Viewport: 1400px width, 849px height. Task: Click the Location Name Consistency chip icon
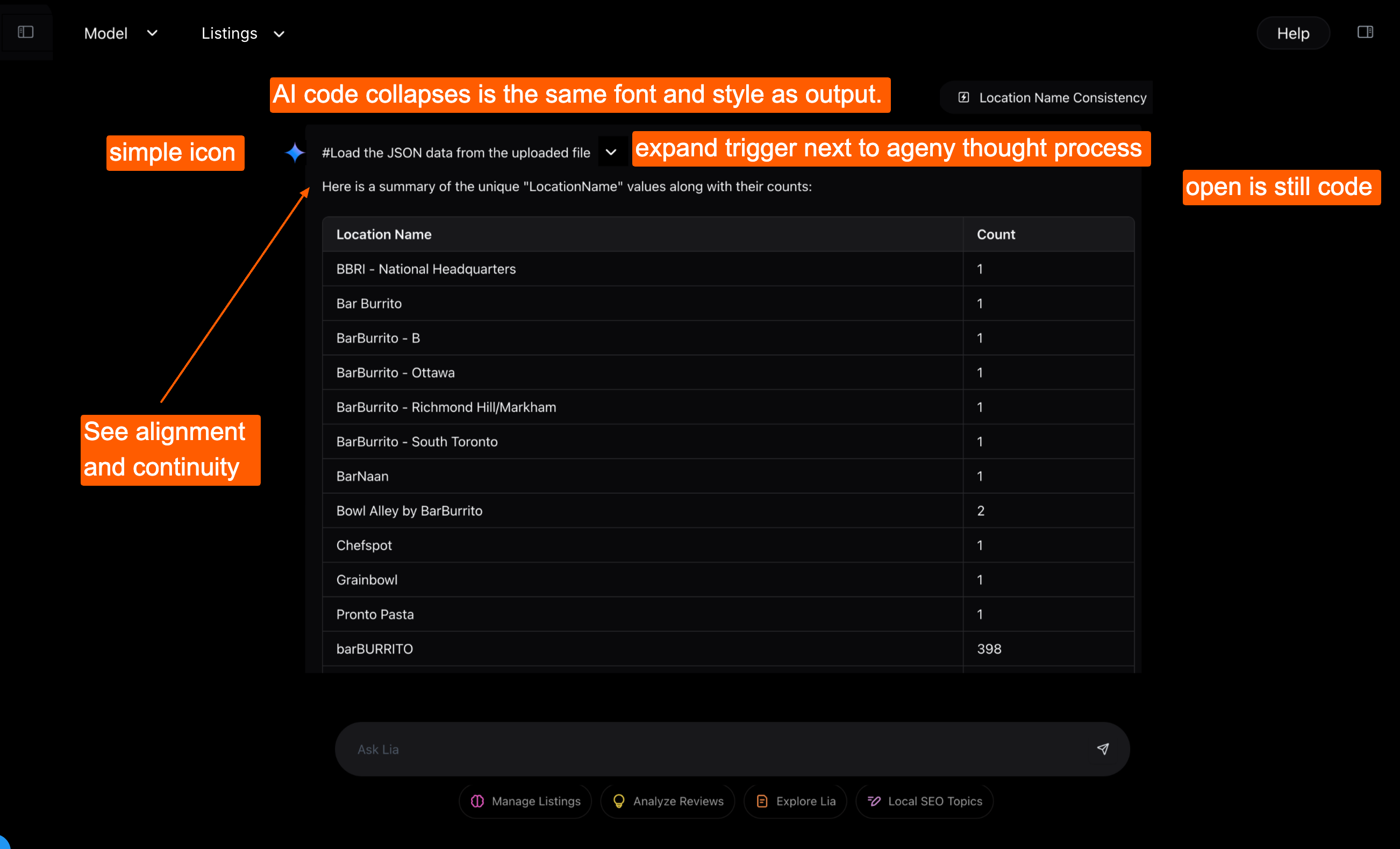[x=963, y=98]
